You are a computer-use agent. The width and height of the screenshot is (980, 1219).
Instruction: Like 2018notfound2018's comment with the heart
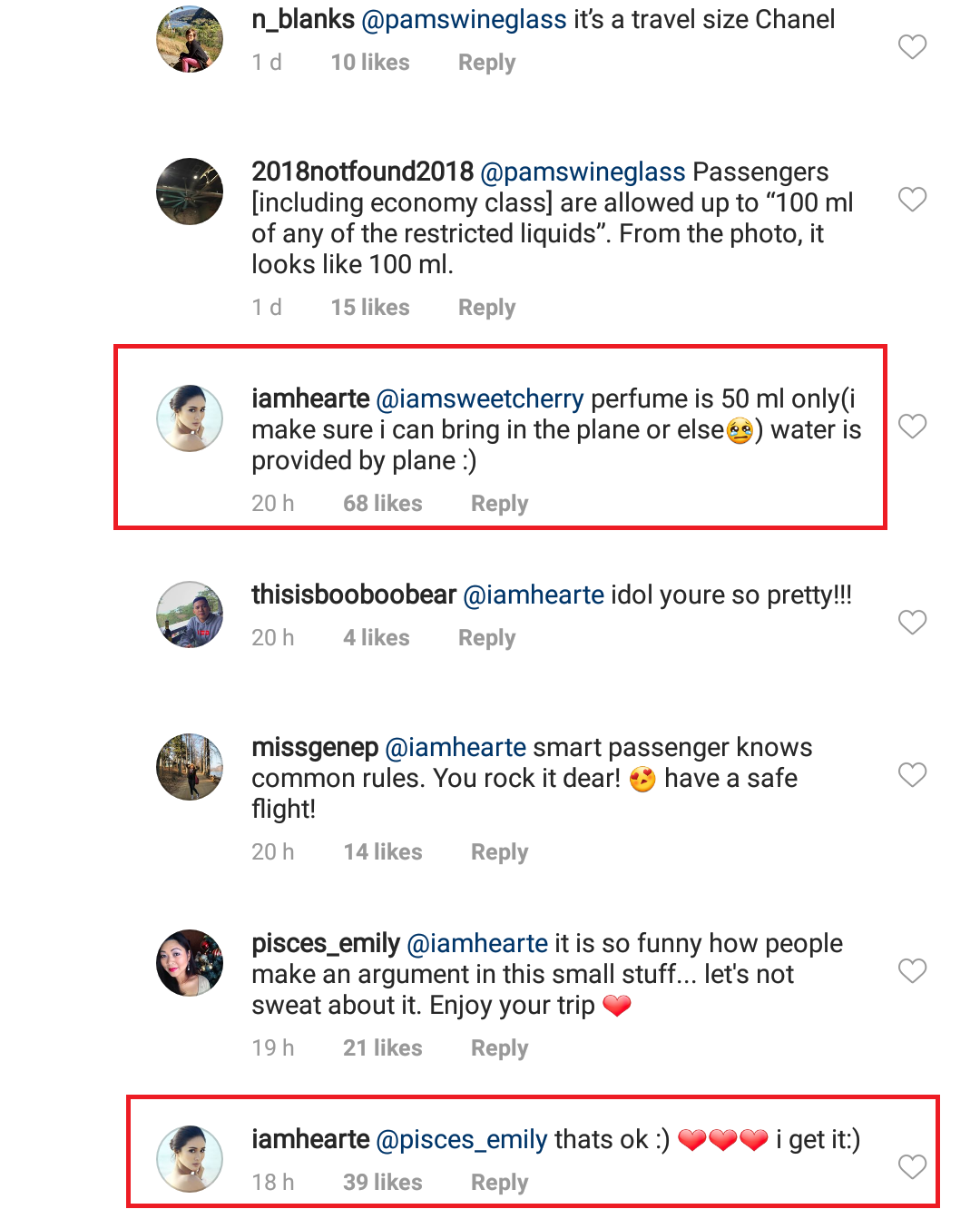pyautogui.click(x=912, y=199)
